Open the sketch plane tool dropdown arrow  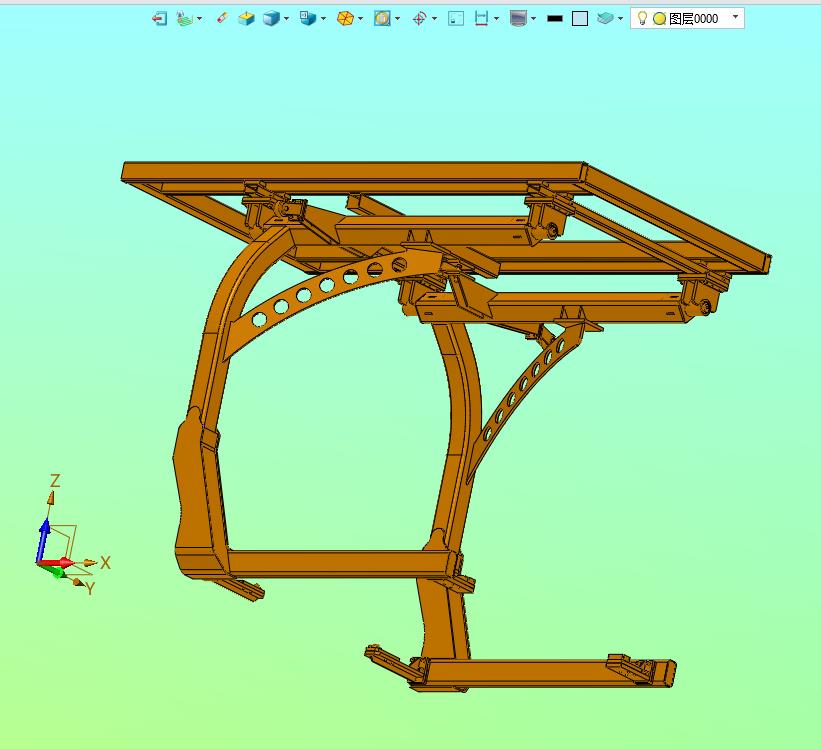tap(199, 19)
